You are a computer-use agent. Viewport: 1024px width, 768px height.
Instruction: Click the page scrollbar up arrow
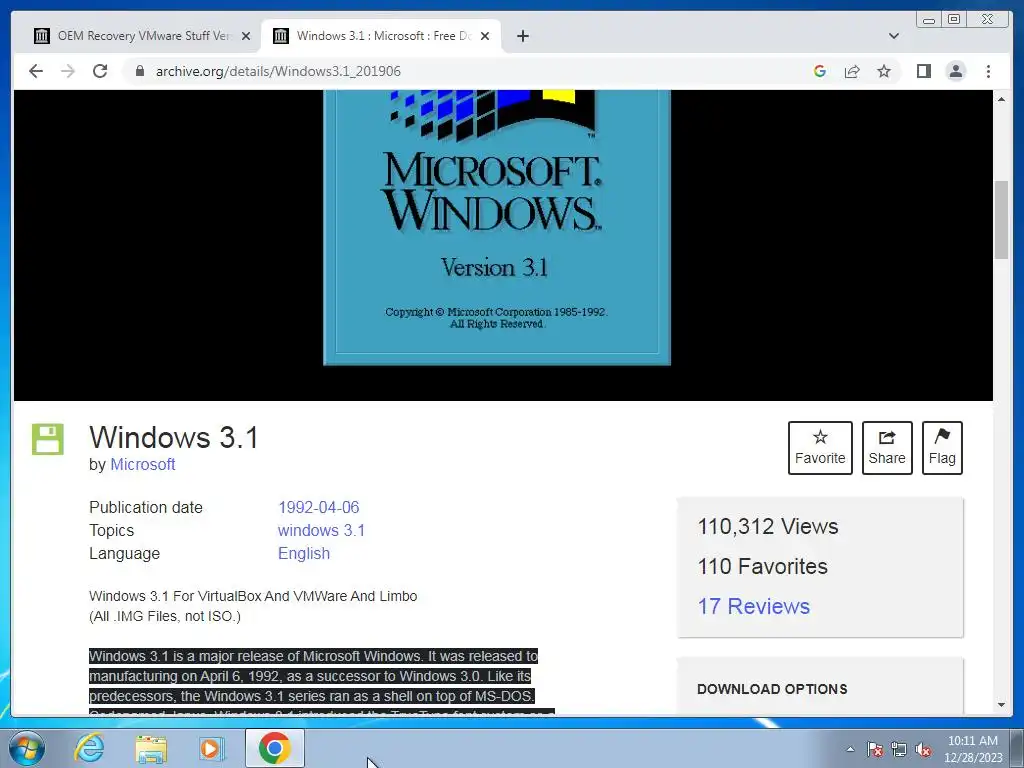click(x=1002, y=99)
